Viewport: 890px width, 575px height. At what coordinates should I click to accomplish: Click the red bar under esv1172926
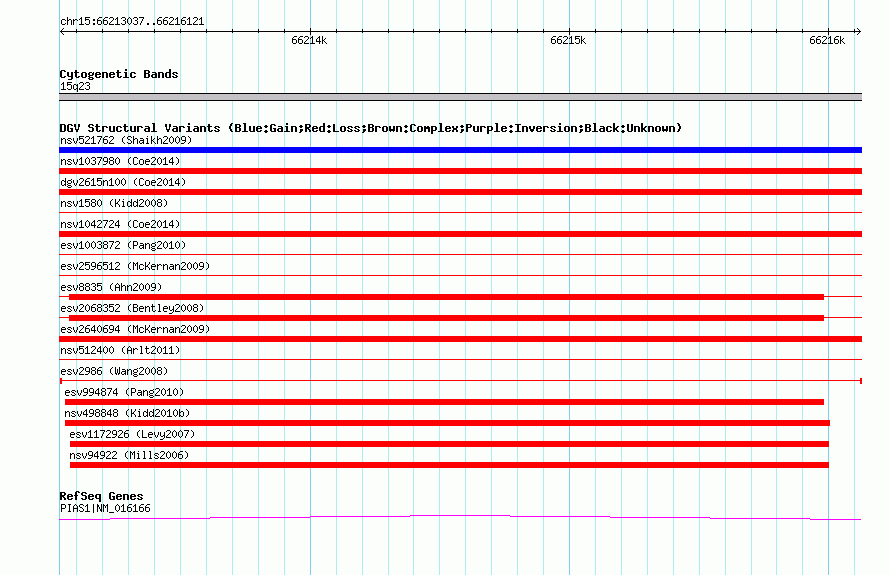point(449,444)
